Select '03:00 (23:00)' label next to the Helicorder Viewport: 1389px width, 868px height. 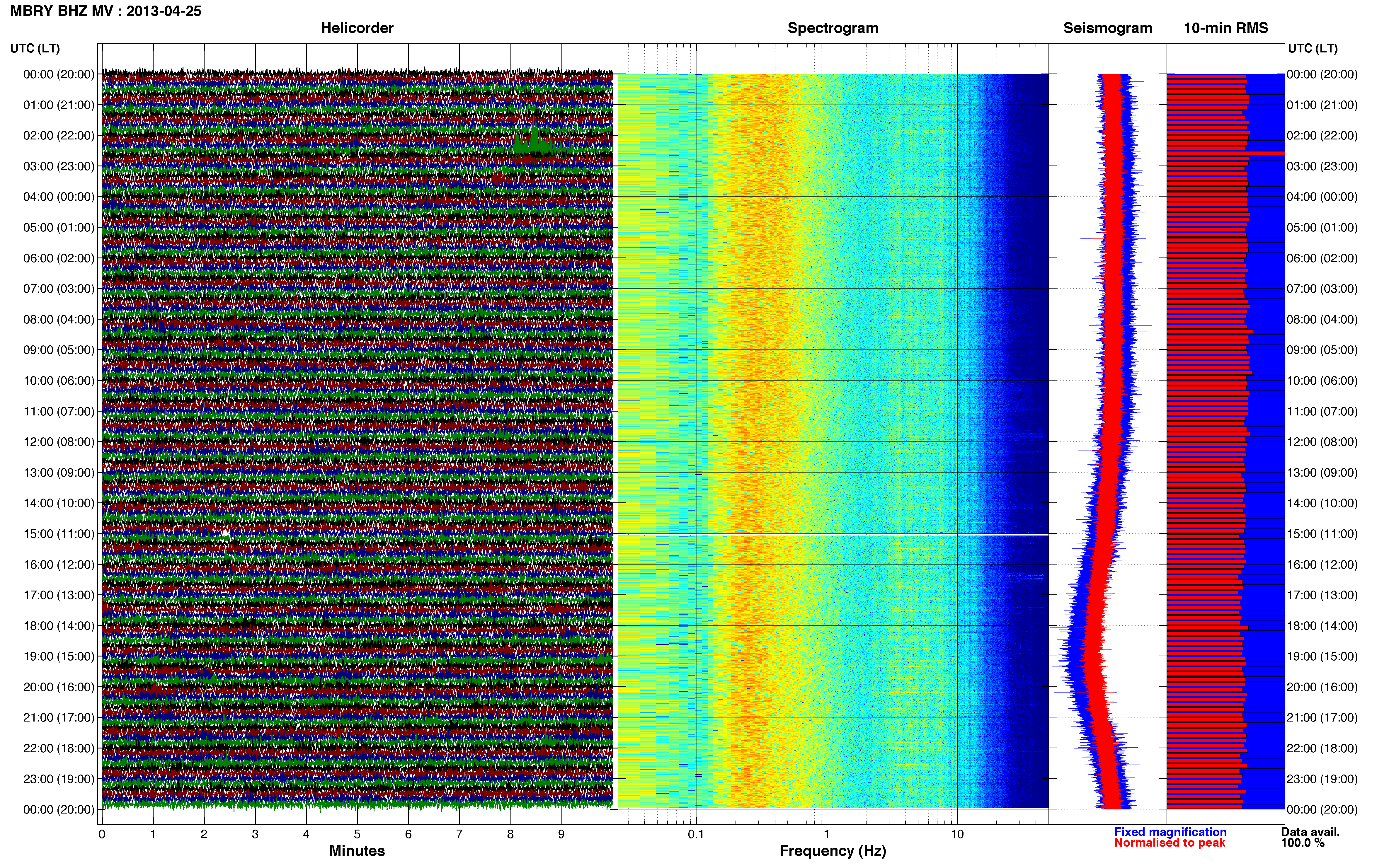click(59, 166)
